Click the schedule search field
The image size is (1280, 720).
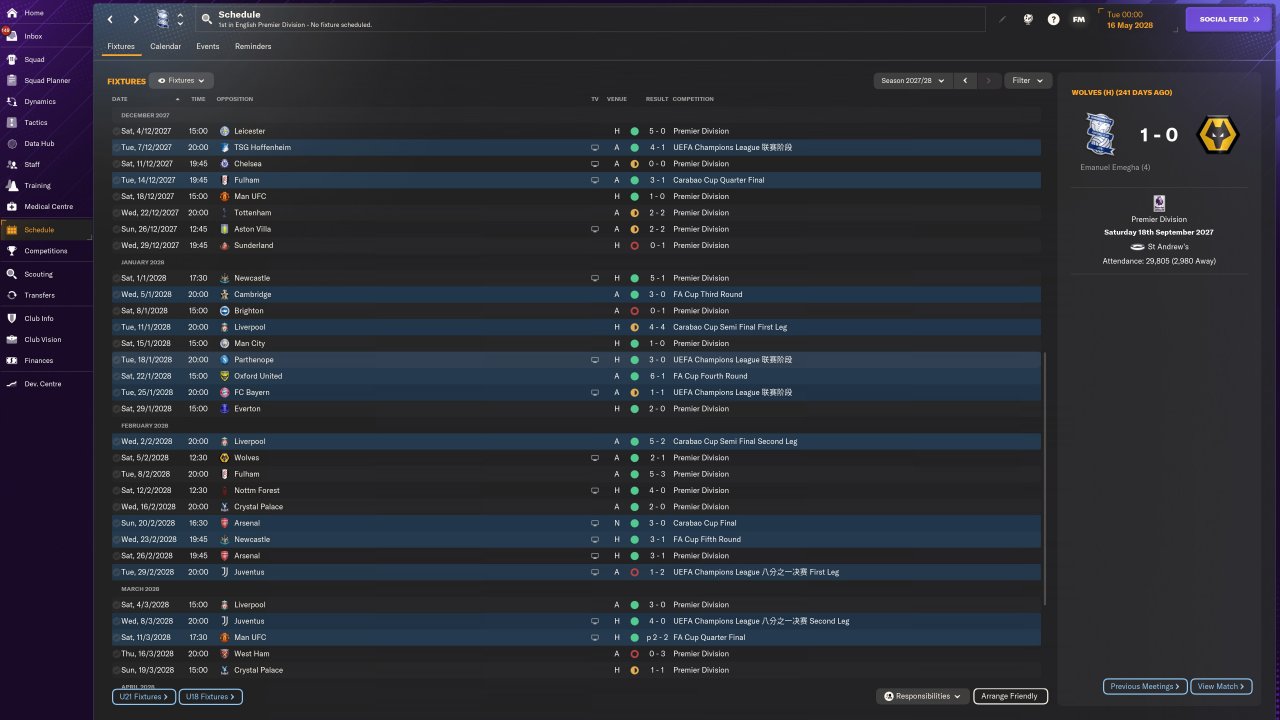pos(590,19)
